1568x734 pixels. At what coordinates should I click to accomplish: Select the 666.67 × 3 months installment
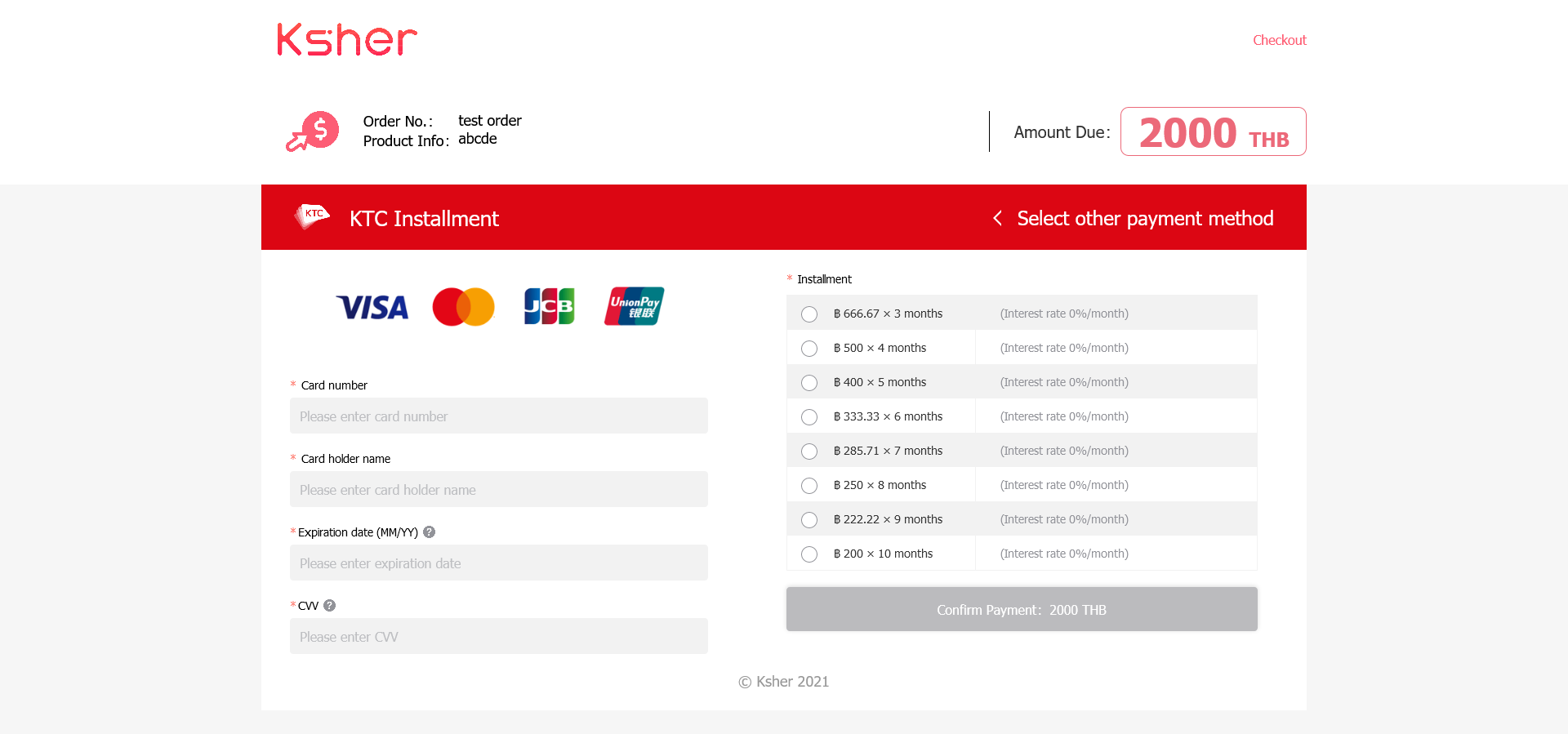point(809,314)
